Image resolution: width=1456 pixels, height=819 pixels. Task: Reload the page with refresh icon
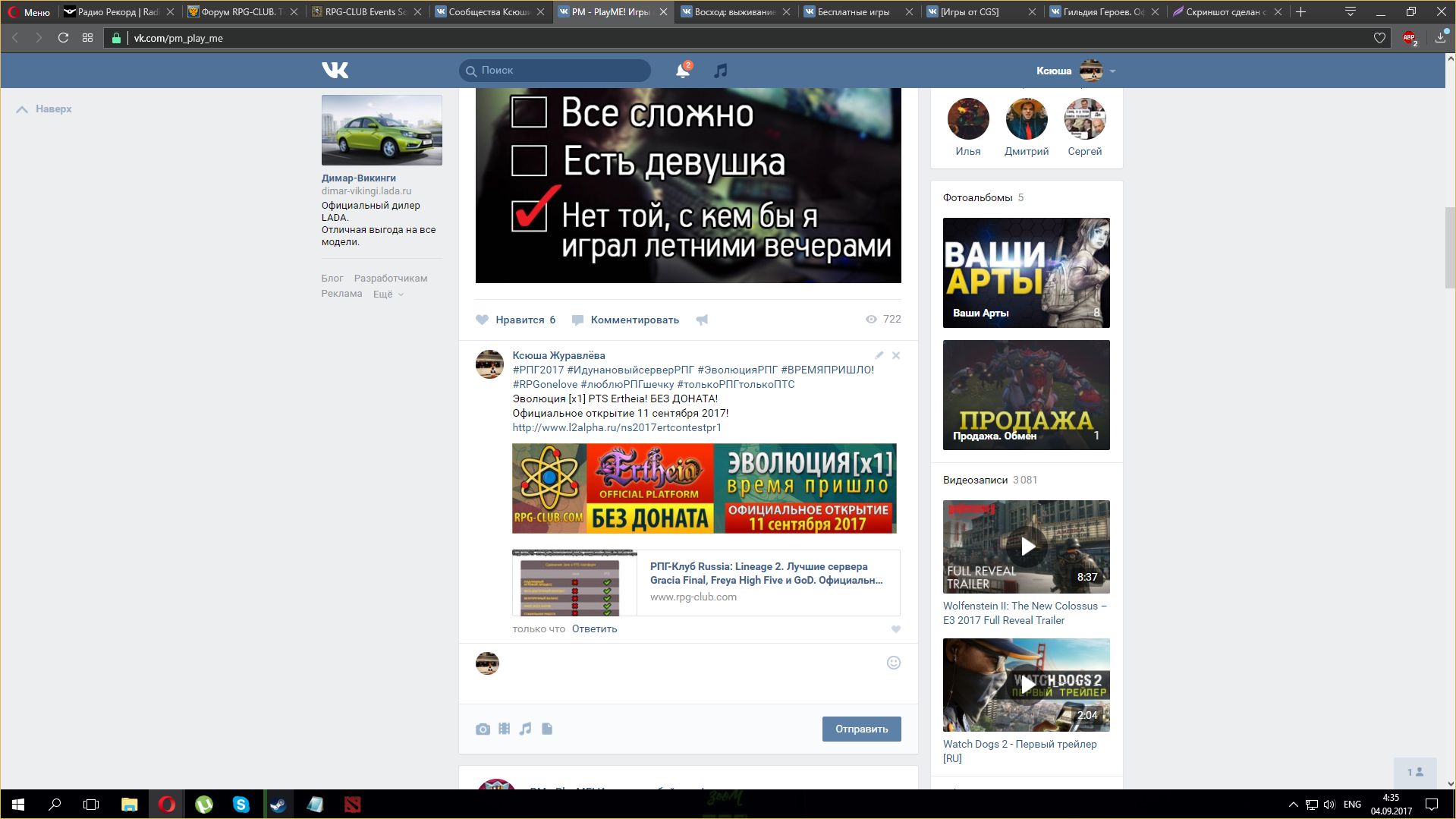pyautogui.click(x=63, y=38)
